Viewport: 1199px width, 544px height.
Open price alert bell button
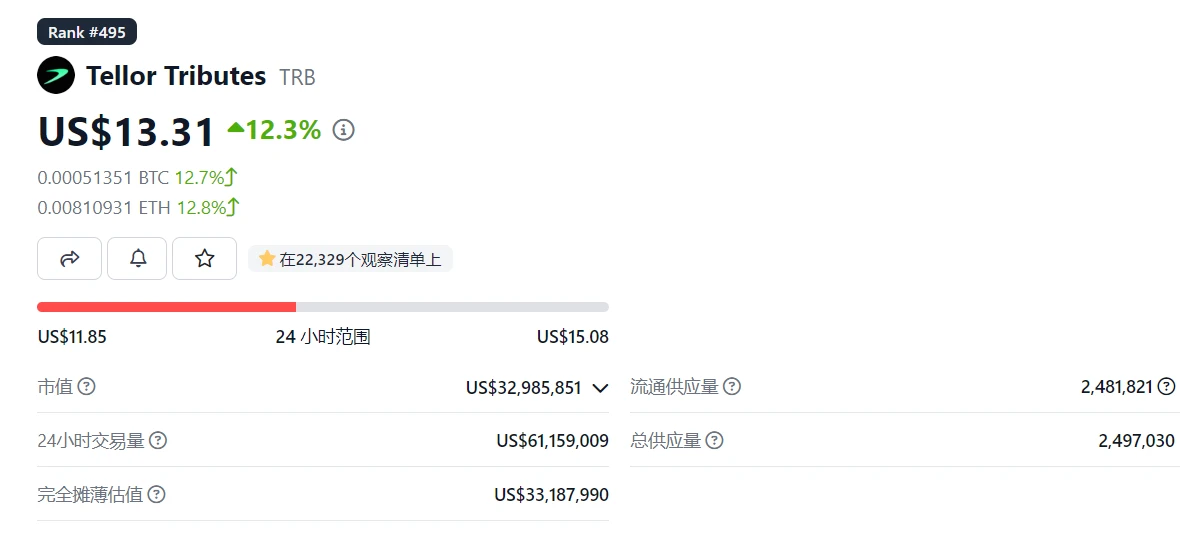pos(139,259)
